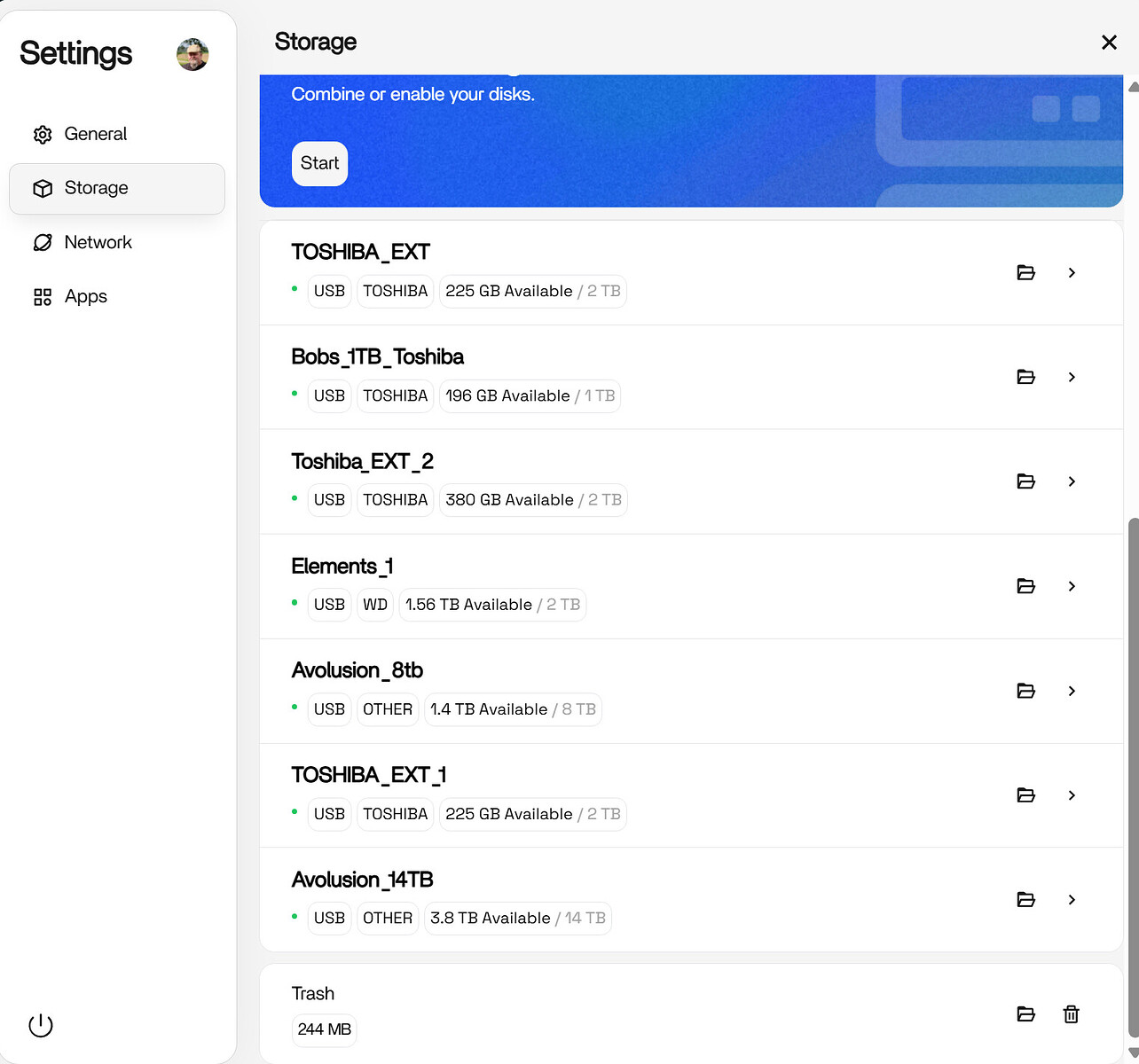Expand TOSHIBA_EXT_1 details chevron

(1072, 795)
